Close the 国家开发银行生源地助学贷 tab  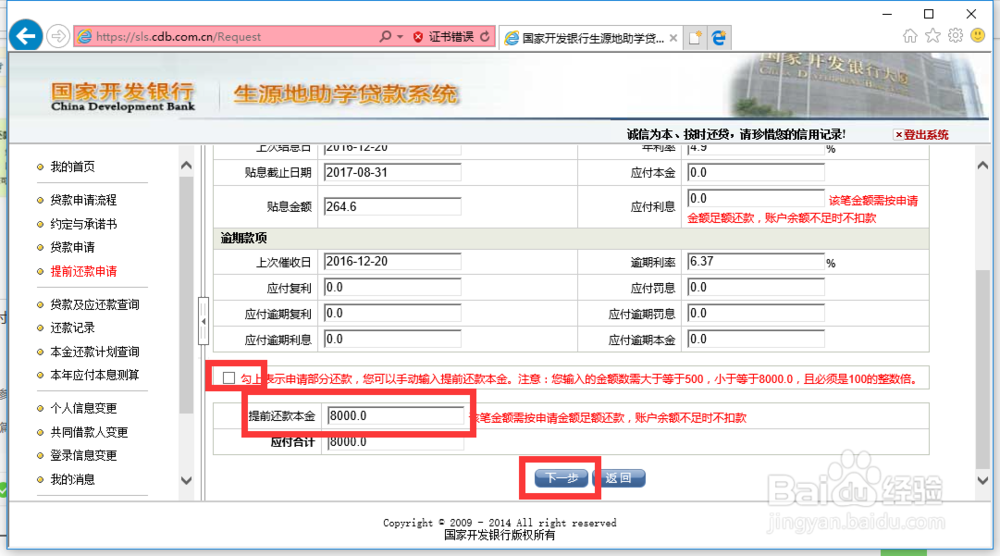673,38
